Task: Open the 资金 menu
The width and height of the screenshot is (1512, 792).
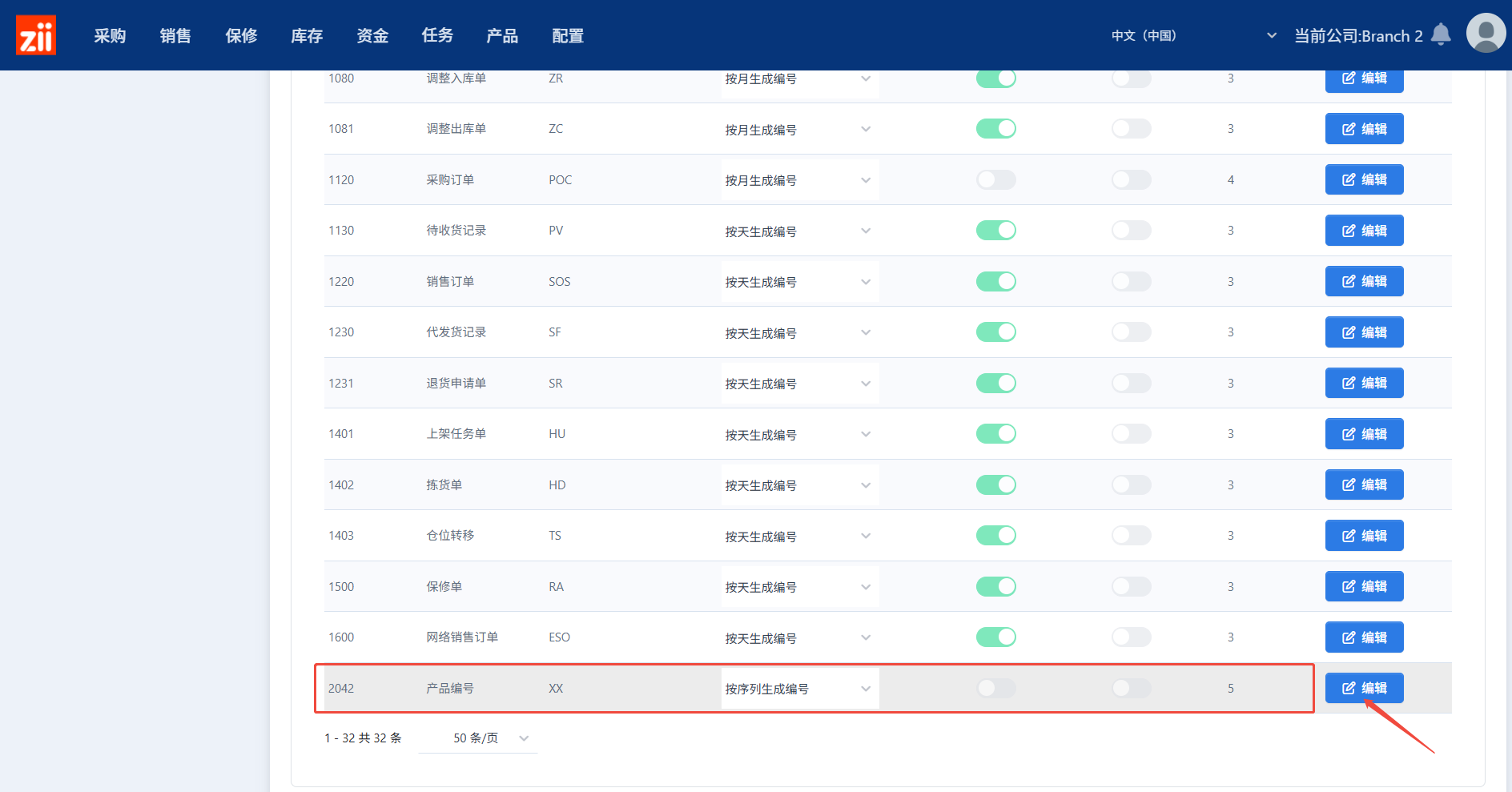Action: [x=372, y=35]
